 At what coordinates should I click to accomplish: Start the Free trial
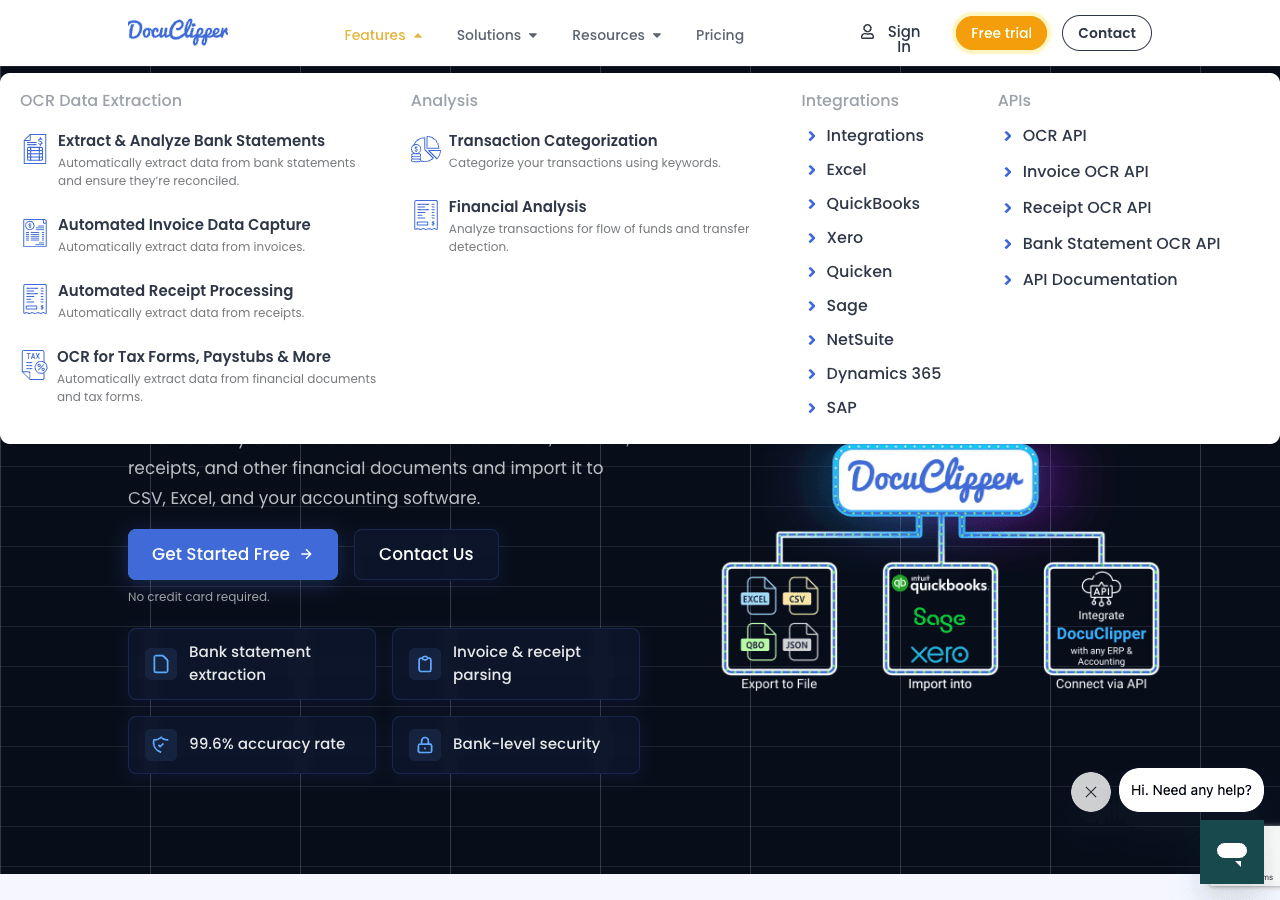click(x=1001, y=33)
